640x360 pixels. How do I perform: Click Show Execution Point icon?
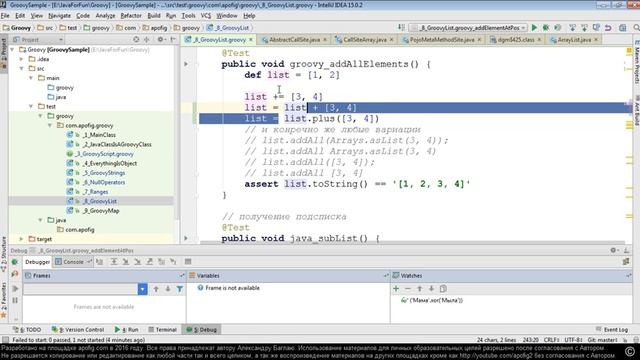click(100, 262)
